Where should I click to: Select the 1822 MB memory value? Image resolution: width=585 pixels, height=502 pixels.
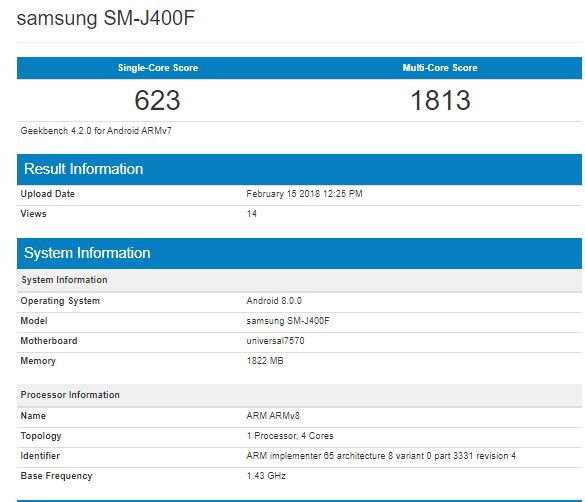265,361
